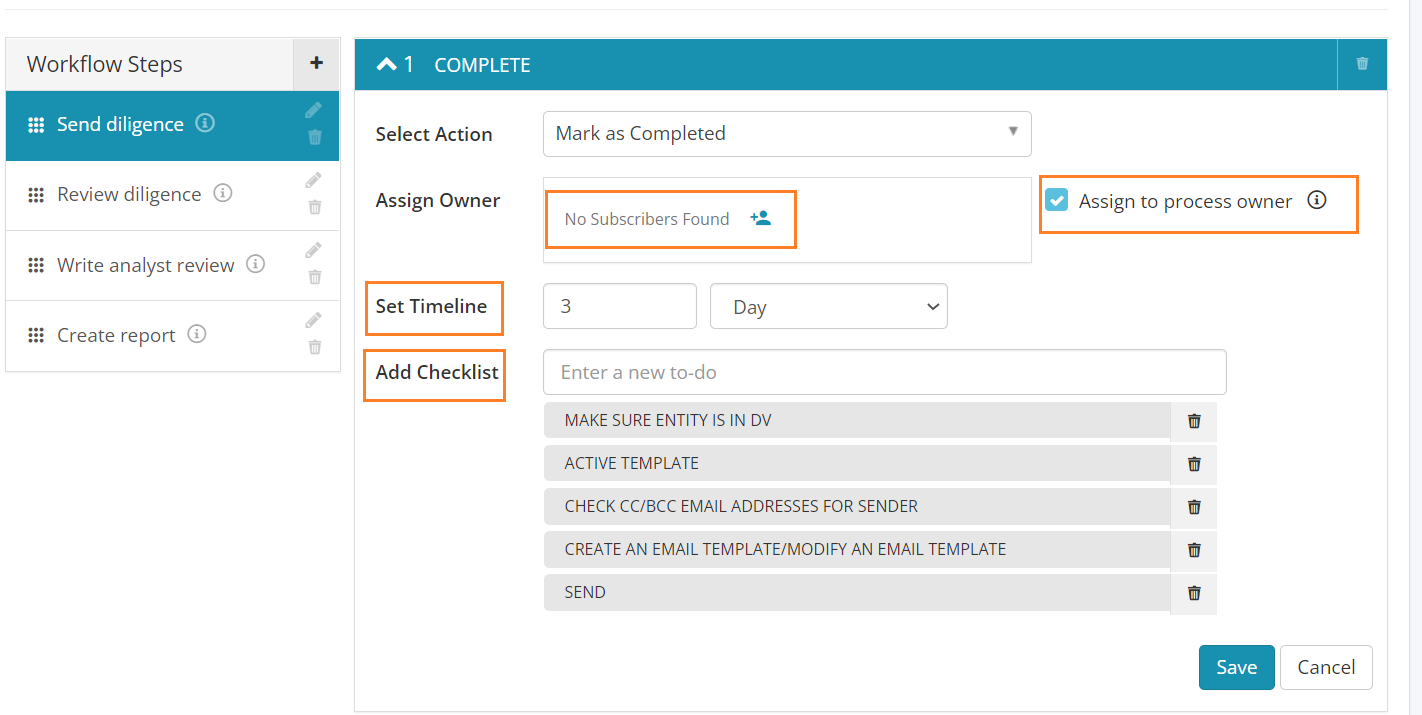Open the Select Action dropdown
Viewport: 1422px width, 715px height.
click(x=787, y=133)
